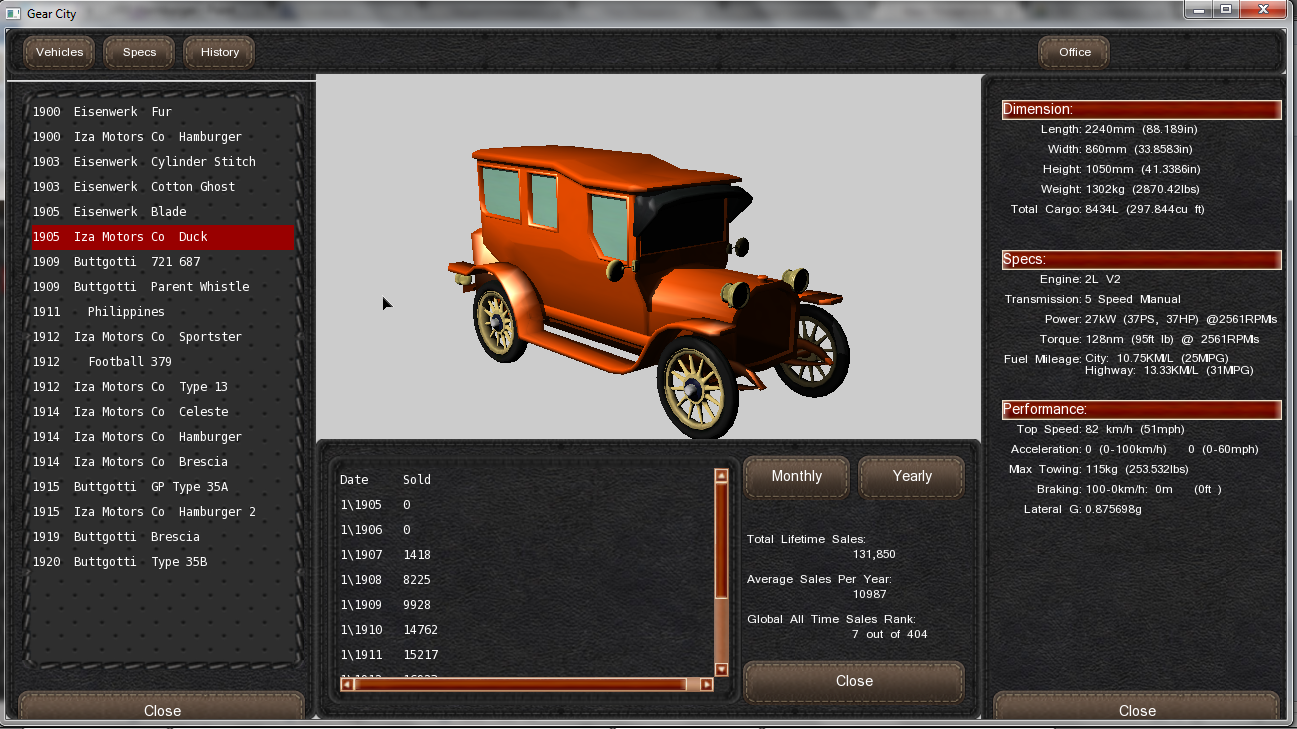Open the Vehicles tab
The height and width of the screenshot is (729, 1297).
pyautogui.click(x=59, y=52)
